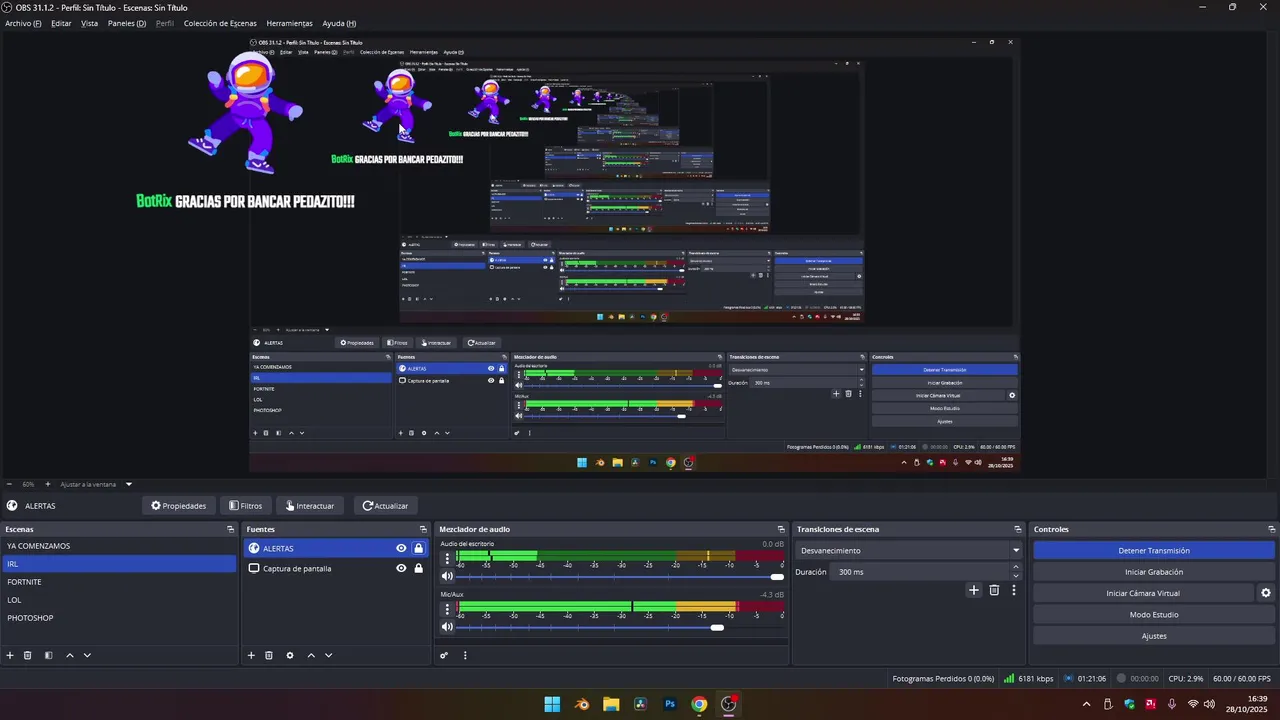Open virtual camera settings gear

coord(1266,593)
